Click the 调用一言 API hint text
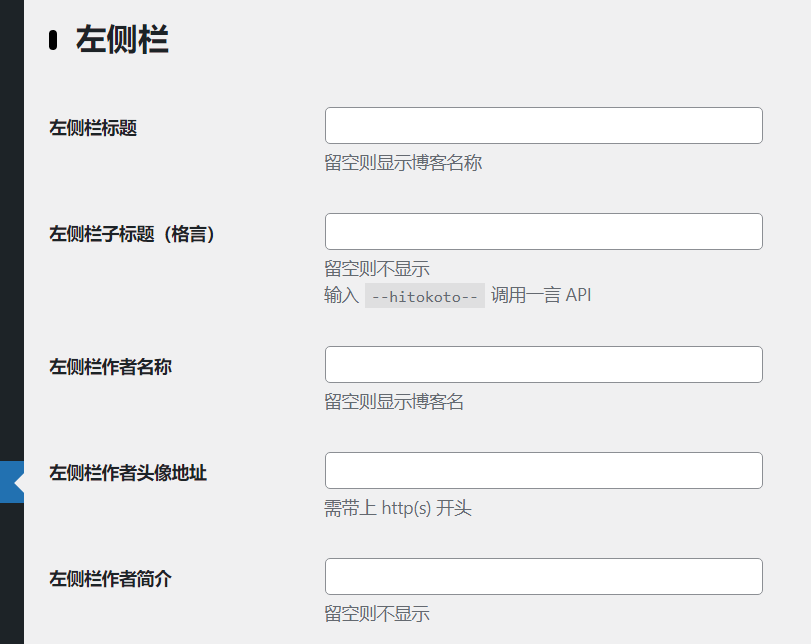Viewport: 811px width, 644px height. click(x=541, y=295)
